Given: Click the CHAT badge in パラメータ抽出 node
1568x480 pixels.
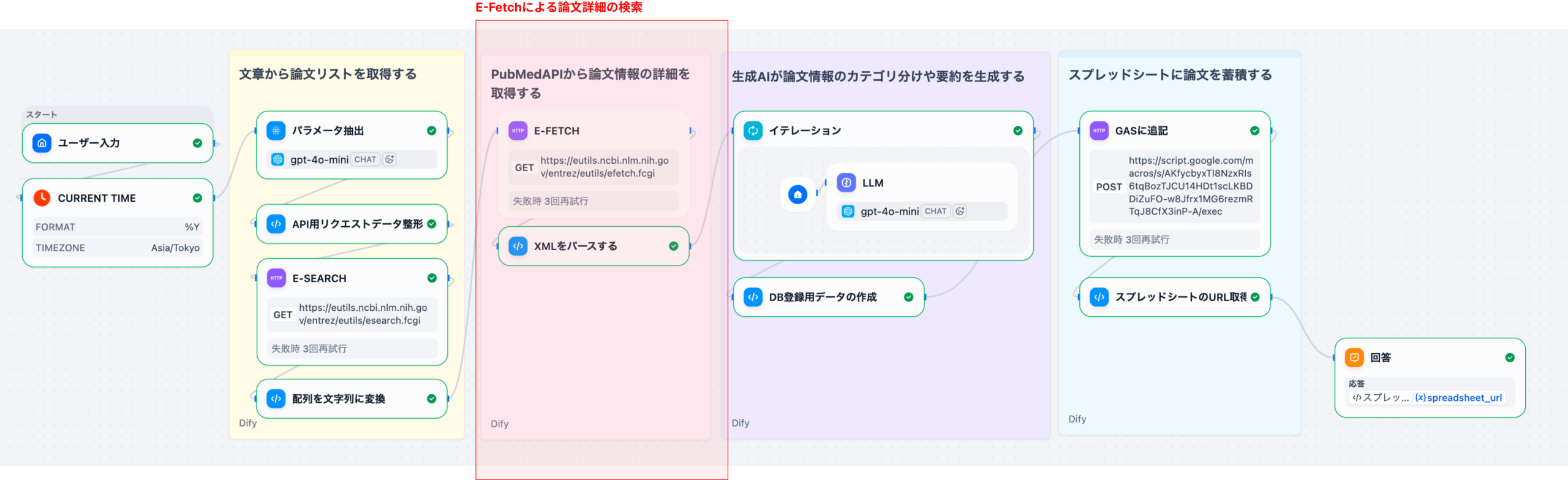Looking at the screenshot, I should pyautogui.click(x=365, y=159).
